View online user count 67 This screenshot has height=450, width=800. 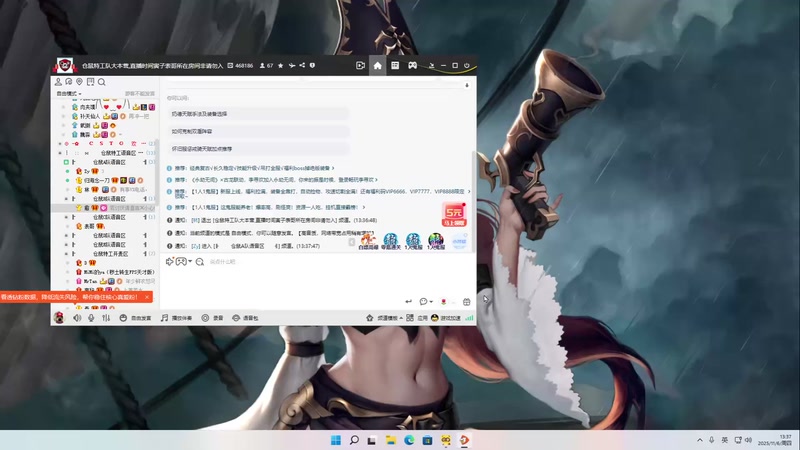pos(266,65)
